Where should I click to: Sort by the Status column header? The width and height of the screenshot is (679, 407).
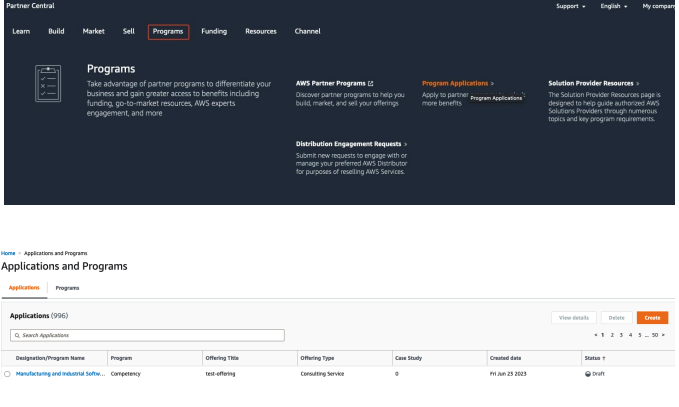click(x=595, y=358)
